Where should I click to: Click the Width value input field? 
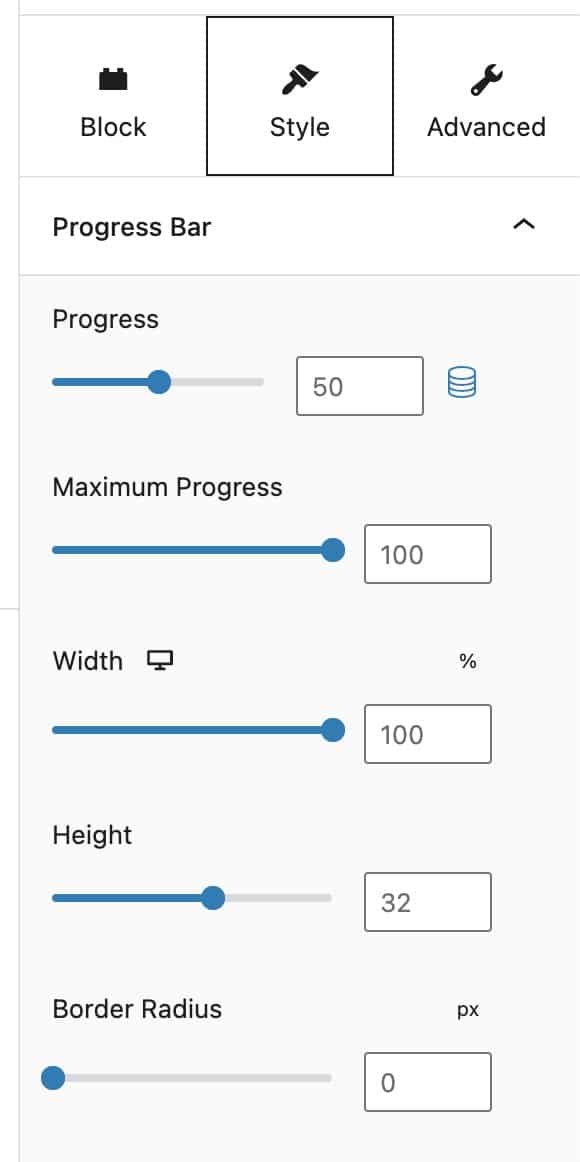coord(427,734)
